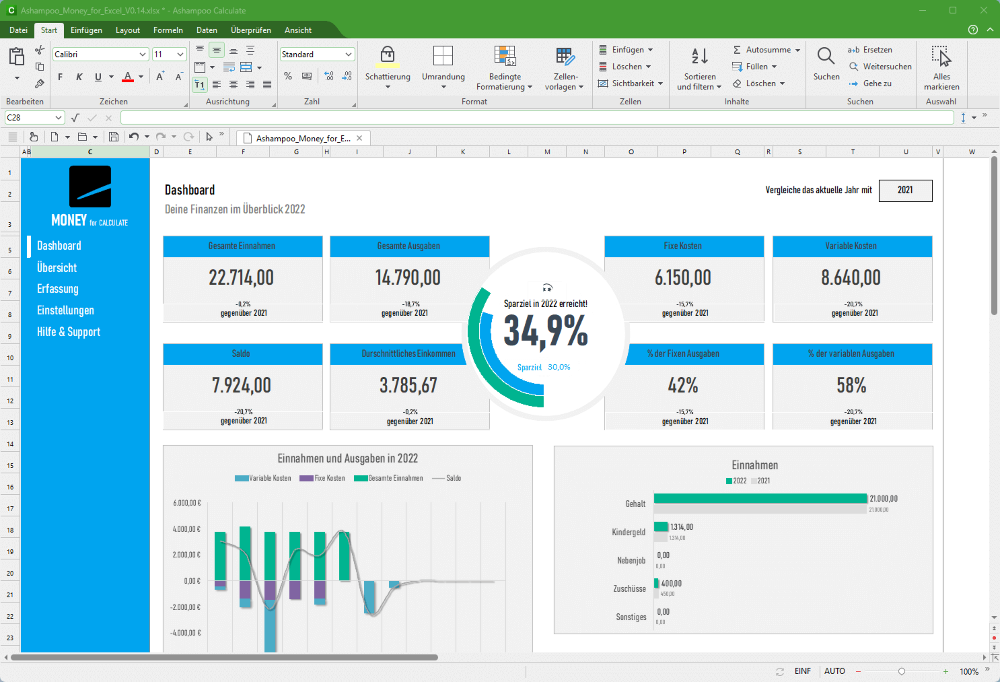The height and width of the screenshot is (682, 1000).
Task: Click the cut scissors icon
Action: click(40, 50)
